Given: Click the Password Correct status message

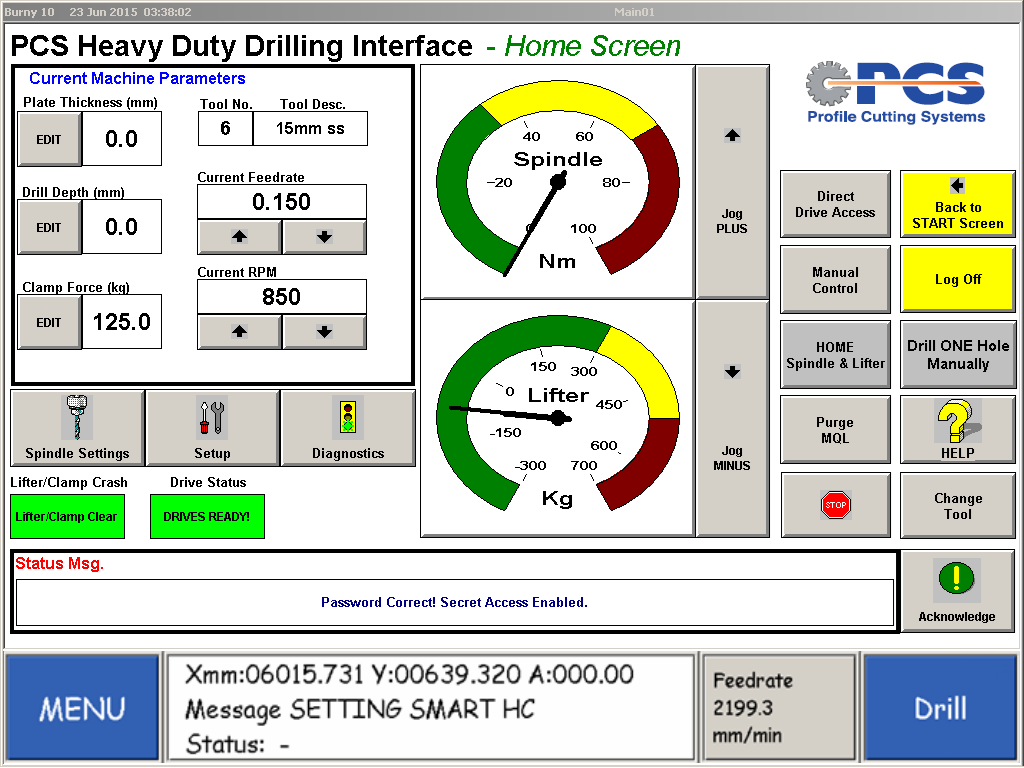Looking at the screenshot, I should [455, 602].
